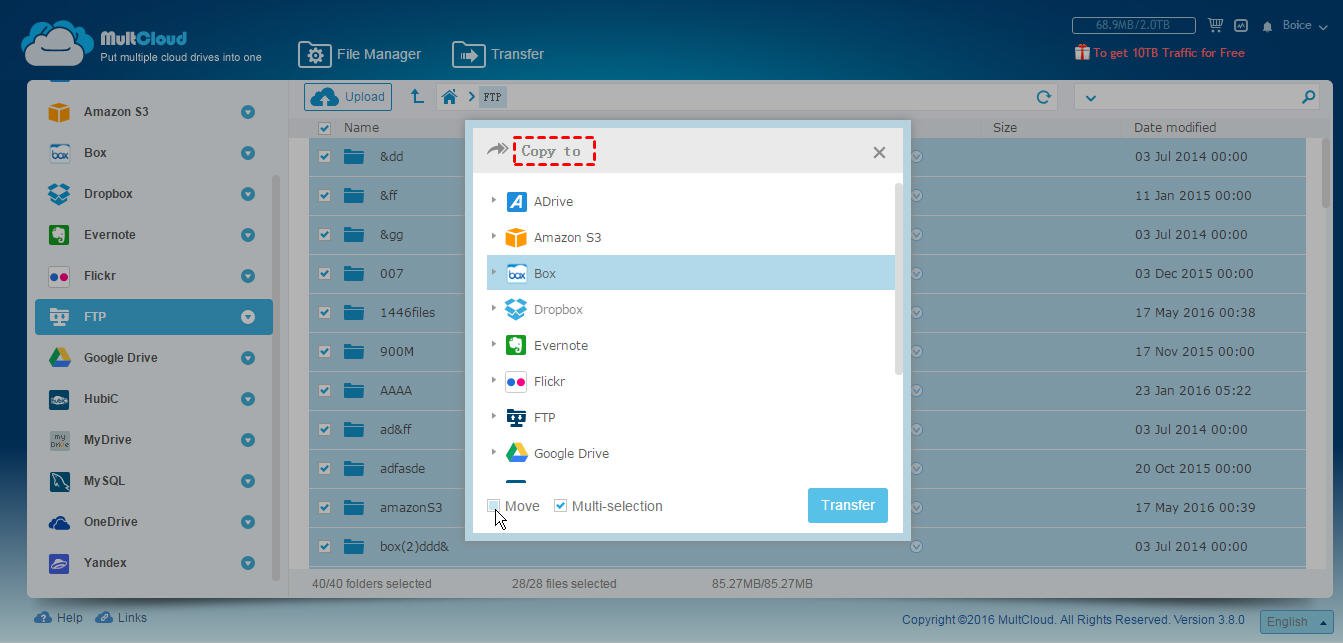Open the Dropbox sidebar dropdown arrow
Viewport: 1343px width, 643px height.
click(247, 194)
